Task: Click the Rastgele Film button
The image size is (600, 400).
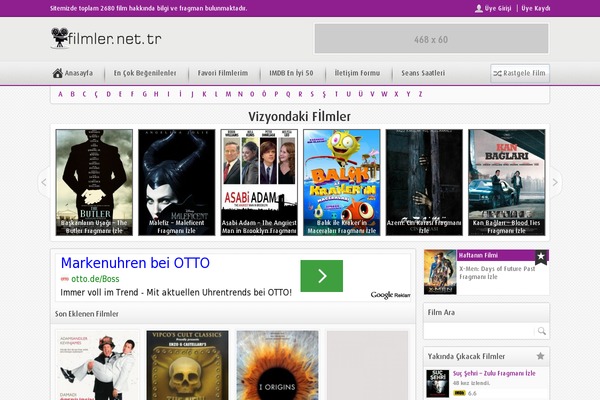Action: [x=520, y=73]
